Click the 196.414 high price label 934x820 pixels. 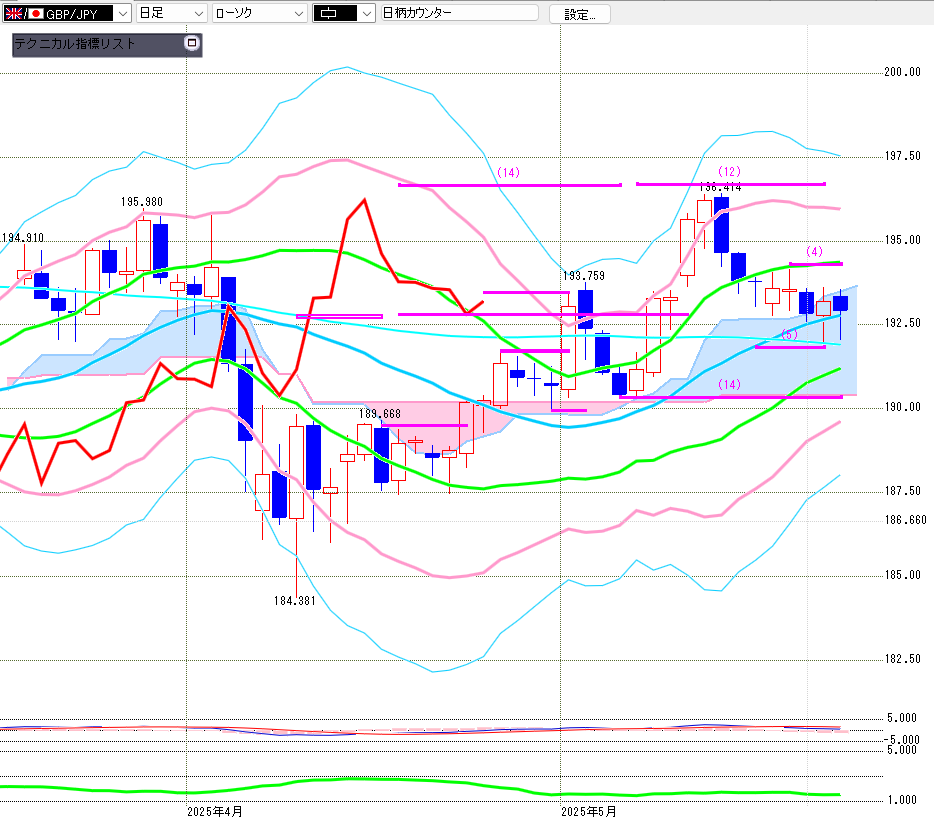pos(720,187)
